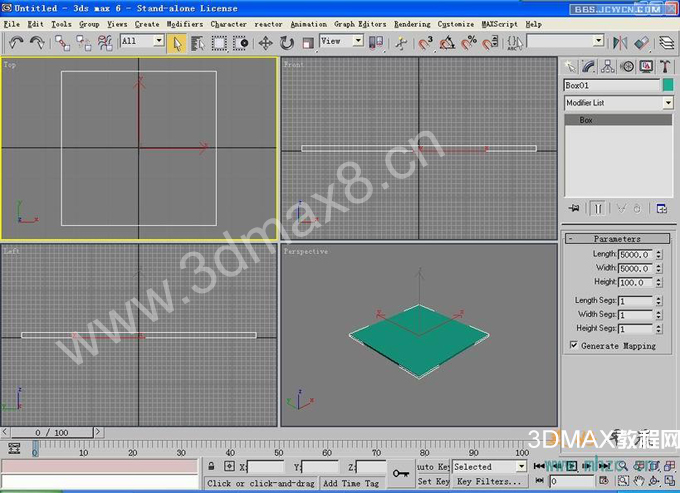
Task: Click the Set Key button
Action: (432, 482)
